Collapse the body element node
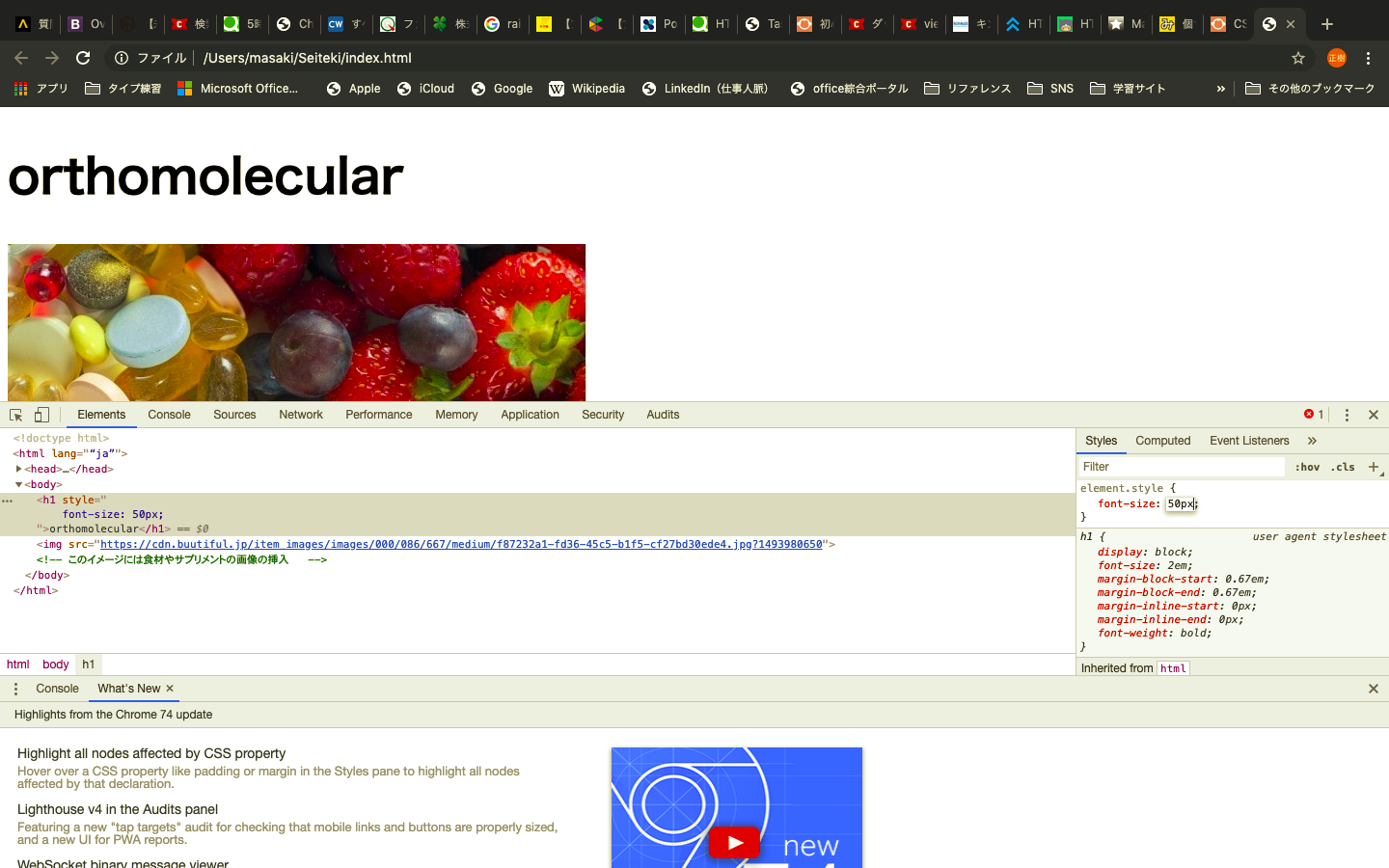Viewport: 1389px width, 868px height. [18, 484]
